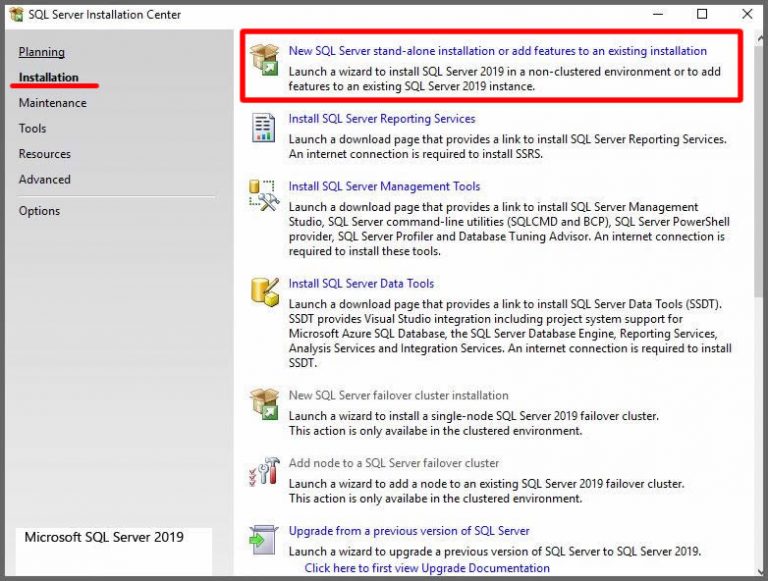768x581 pixels.
Task: Click the failover cluster installation box icon
Action: (x=264, y=404)
